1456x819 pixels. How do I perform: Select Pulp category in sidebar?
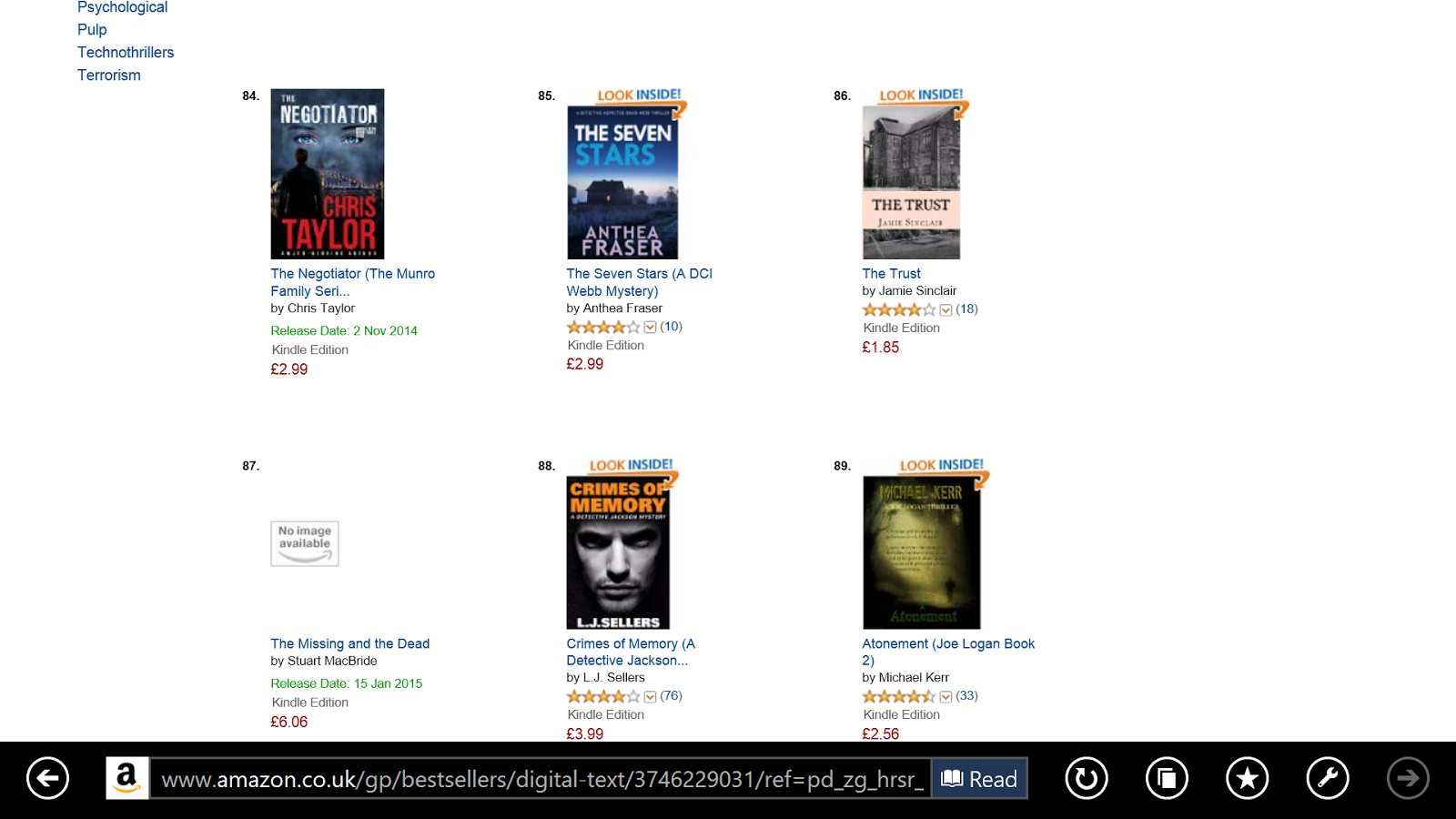tap(92, 30)
